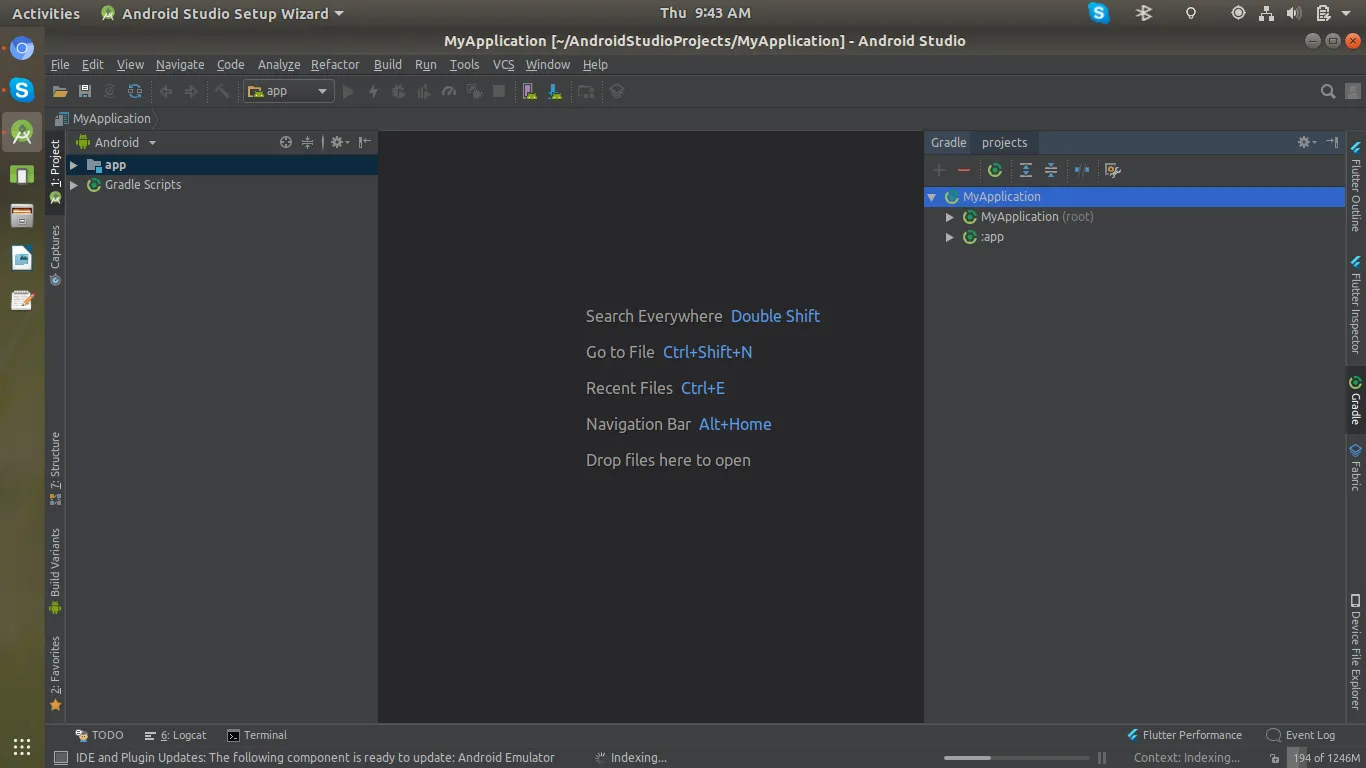Click the Sync Project with Gradle Files icon
The image size is (1366, 768).
point(135,91)
